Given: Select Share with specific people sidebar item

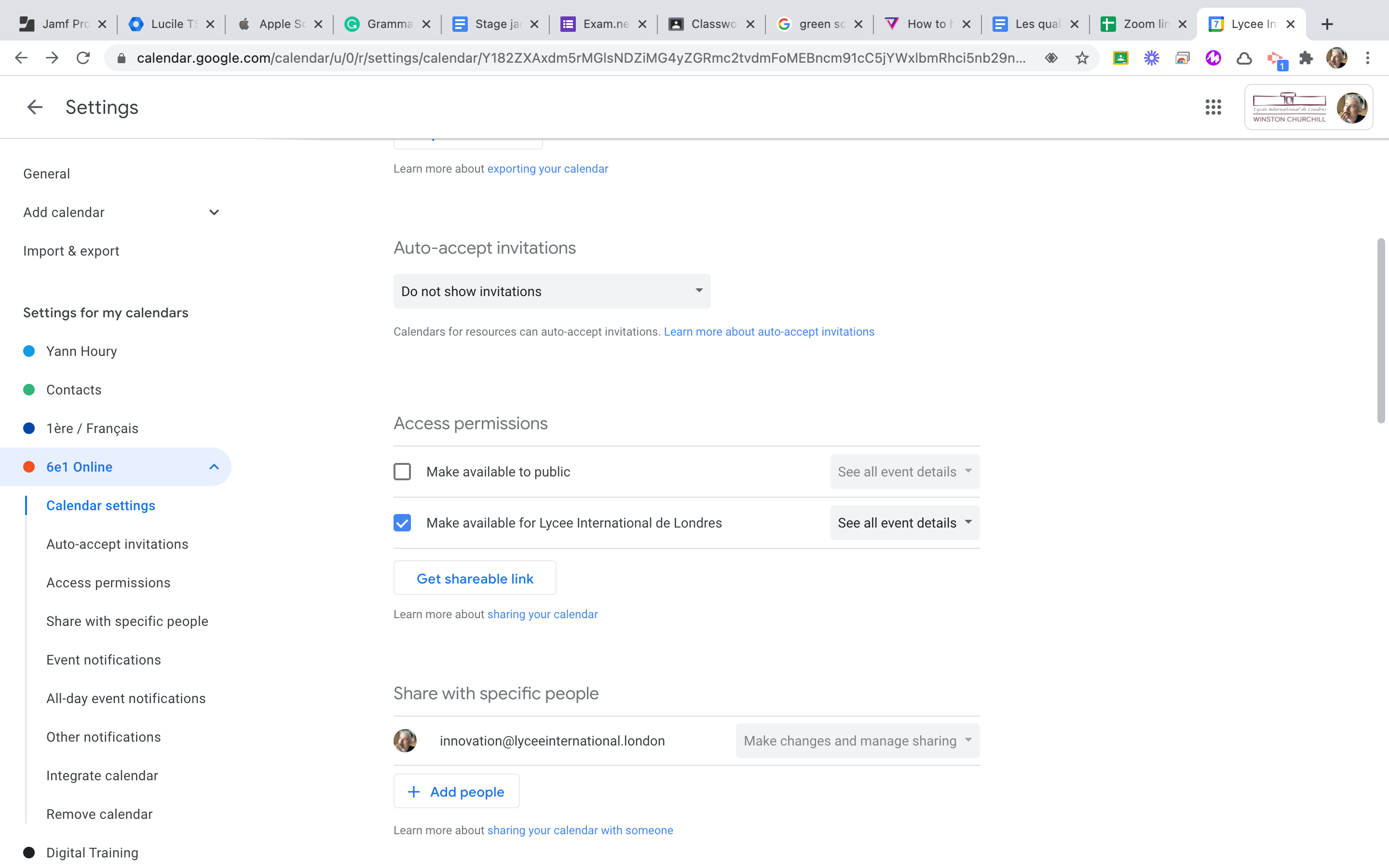Looking at the screenshot, I should tap(127, 621).
